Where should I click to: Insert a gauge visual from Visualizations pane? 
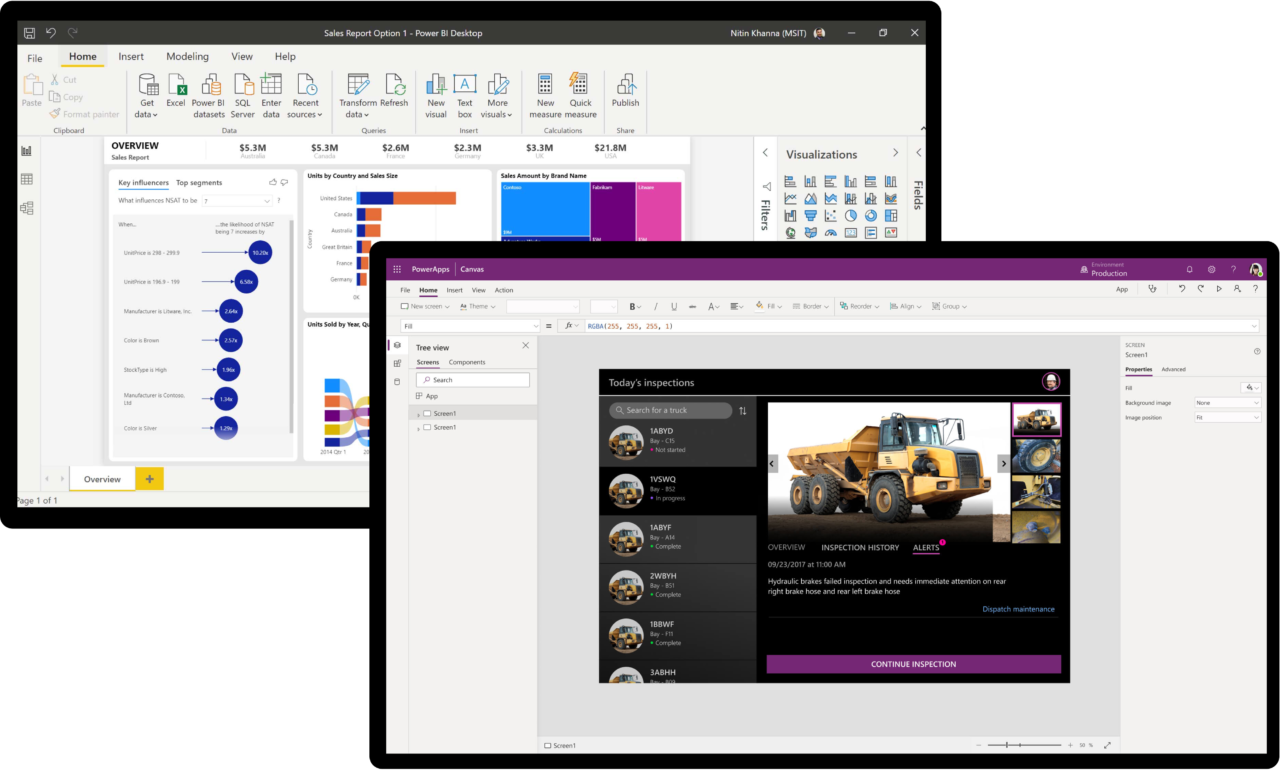pyautogui.click(x=830, y=233)
